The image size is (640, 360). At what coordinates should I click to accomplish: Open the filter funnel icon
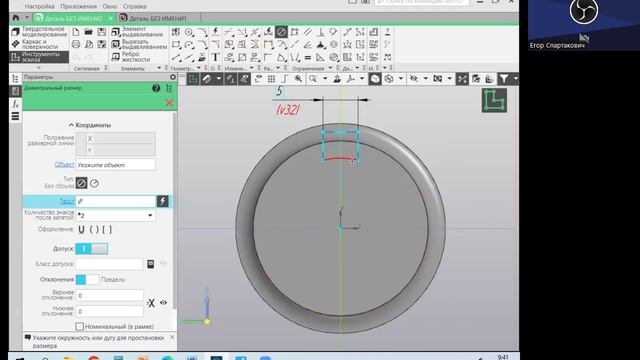pos(504,79)
